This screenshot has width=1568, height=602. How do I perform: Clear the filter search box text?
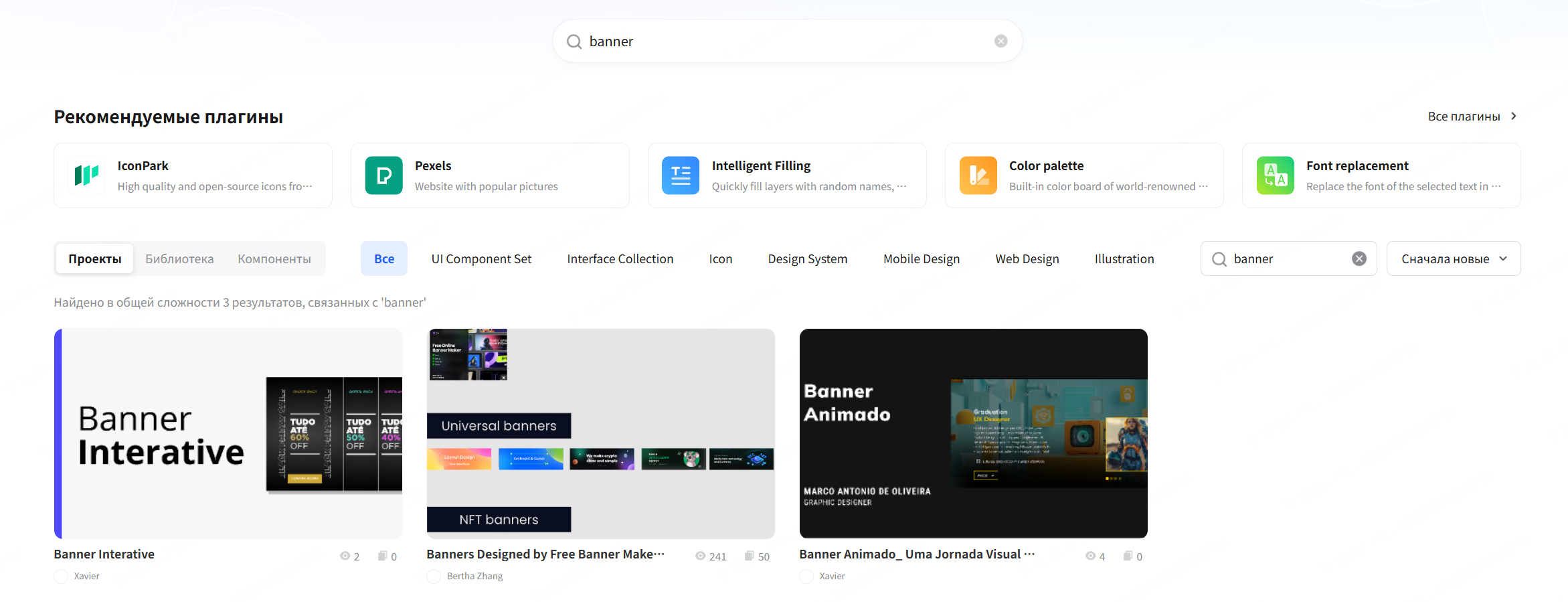click(x=1359, y=258)
